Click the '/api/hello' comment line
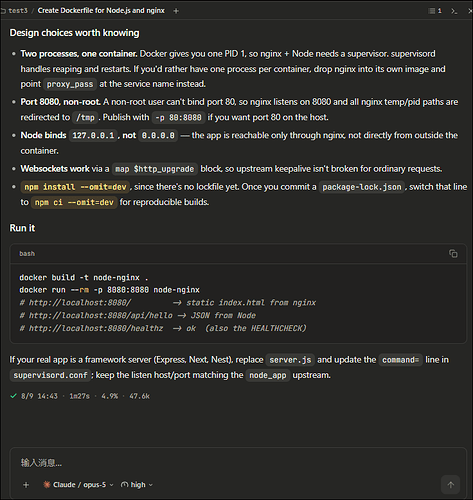This screenshot has height=500, width=473. tap(138, 315)
